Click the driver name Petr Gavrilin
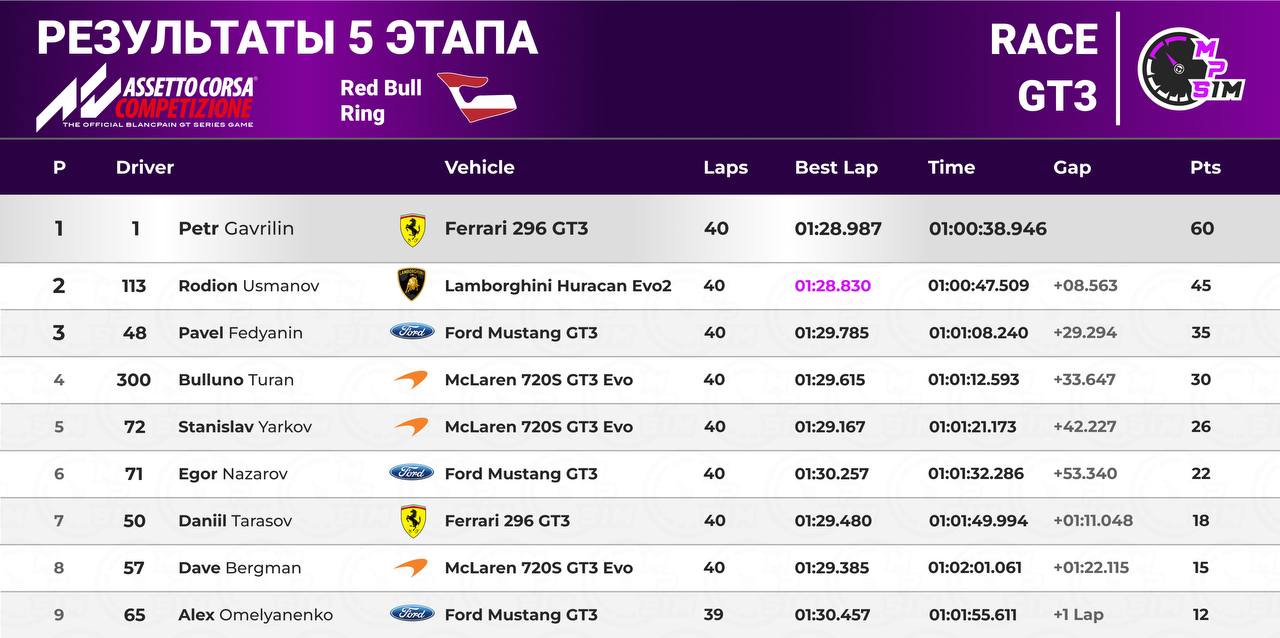 [x=236, y=229]
